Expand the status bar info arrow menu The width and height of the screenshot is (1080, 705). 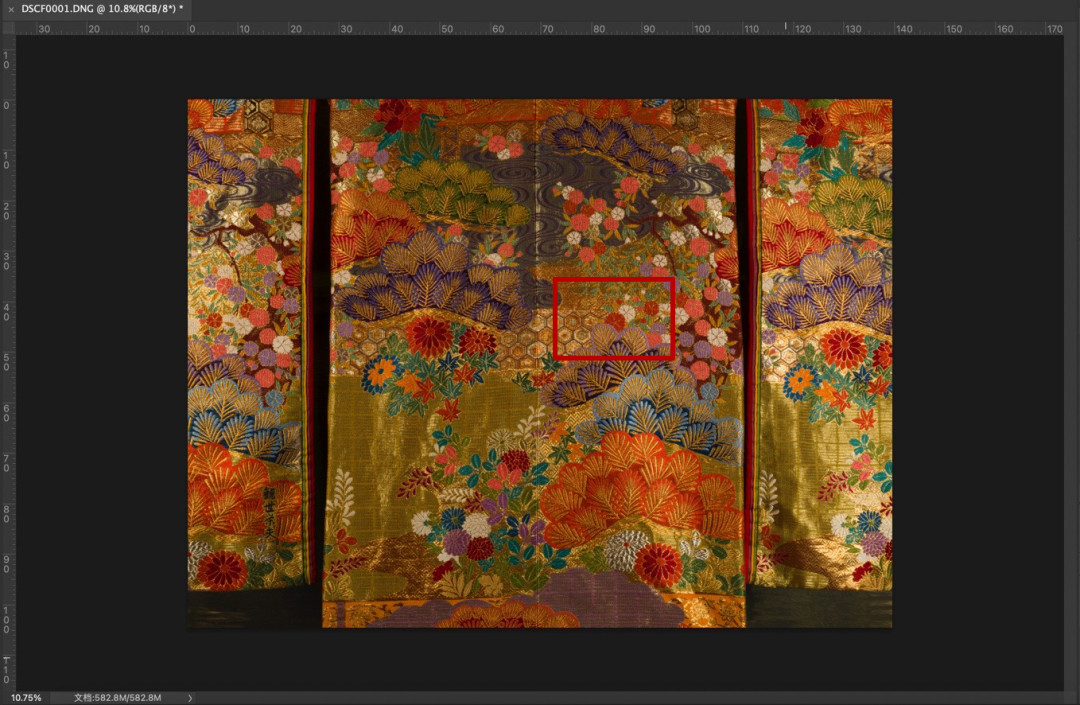pyautogui.click(x=190, y=697)
